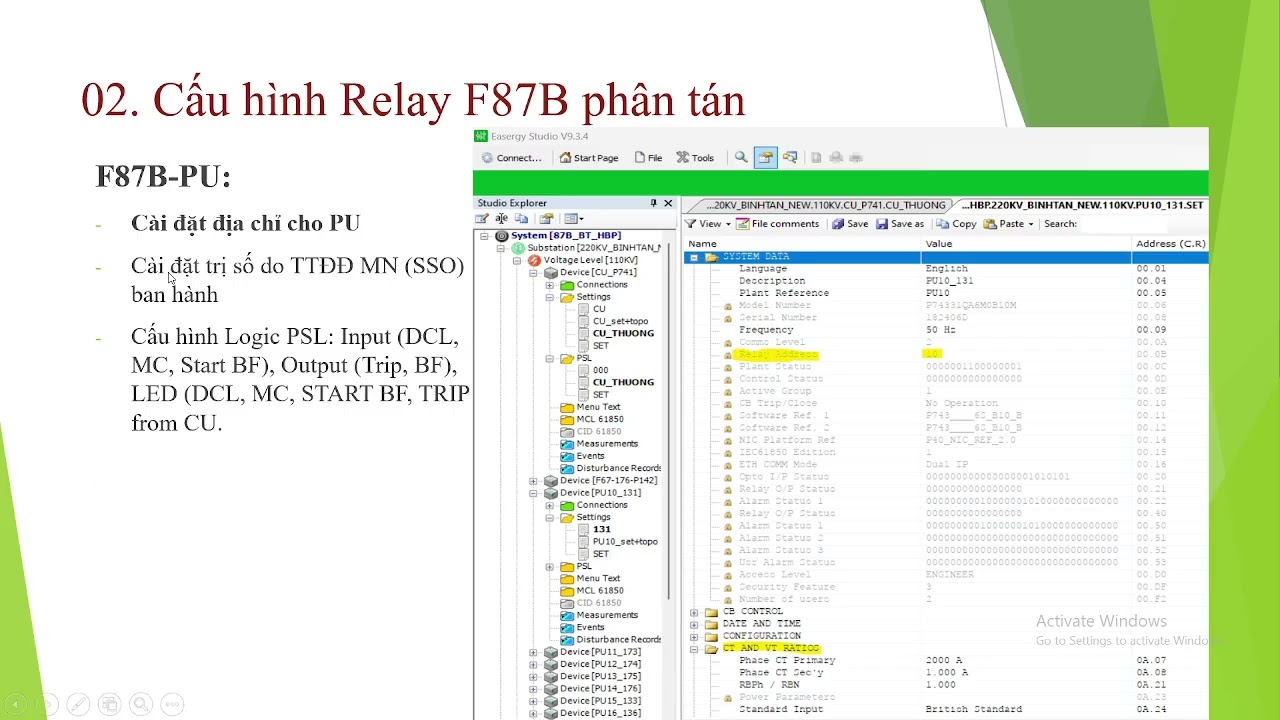Expand the CONFIGURATION group
This screenshot has width=1280, height=720.
coord(693,636)
